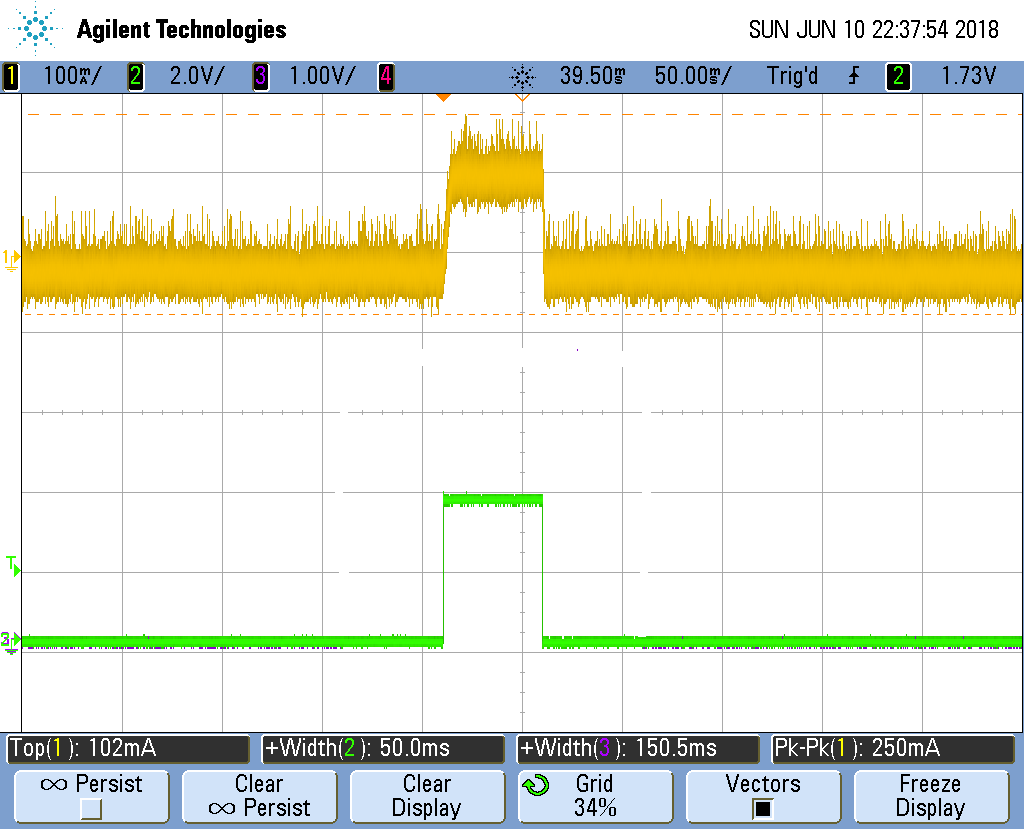The image size is (1024, 829).
Task: Toggle the Vectors checkbox
Action: pos(763,808)
